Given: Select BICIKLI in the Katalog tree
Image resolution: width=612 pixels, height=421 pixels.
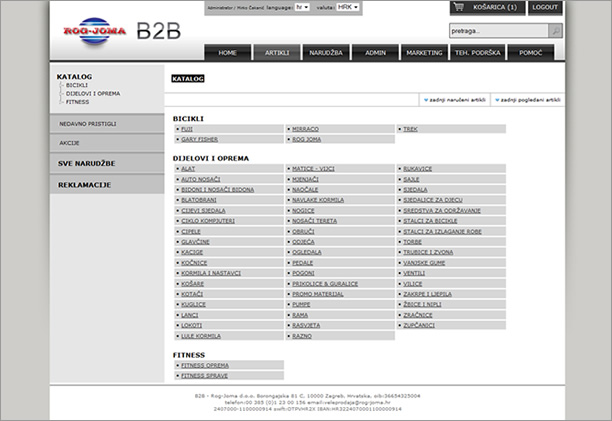Looking at the screenshot, I should (77, 85).
